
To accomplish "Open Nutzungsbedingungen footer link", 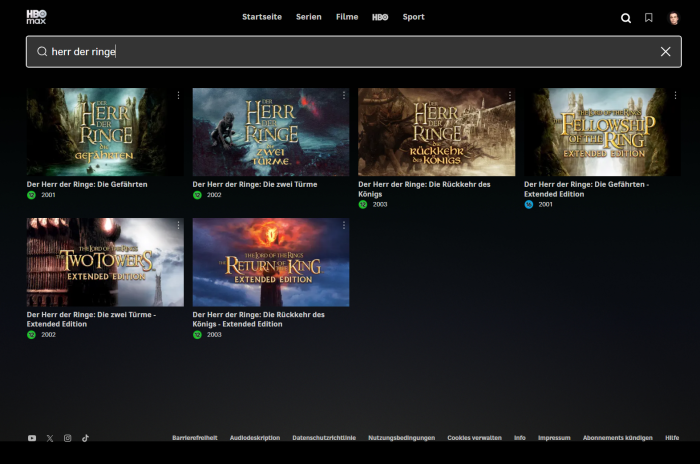I will tap(401, 438).
